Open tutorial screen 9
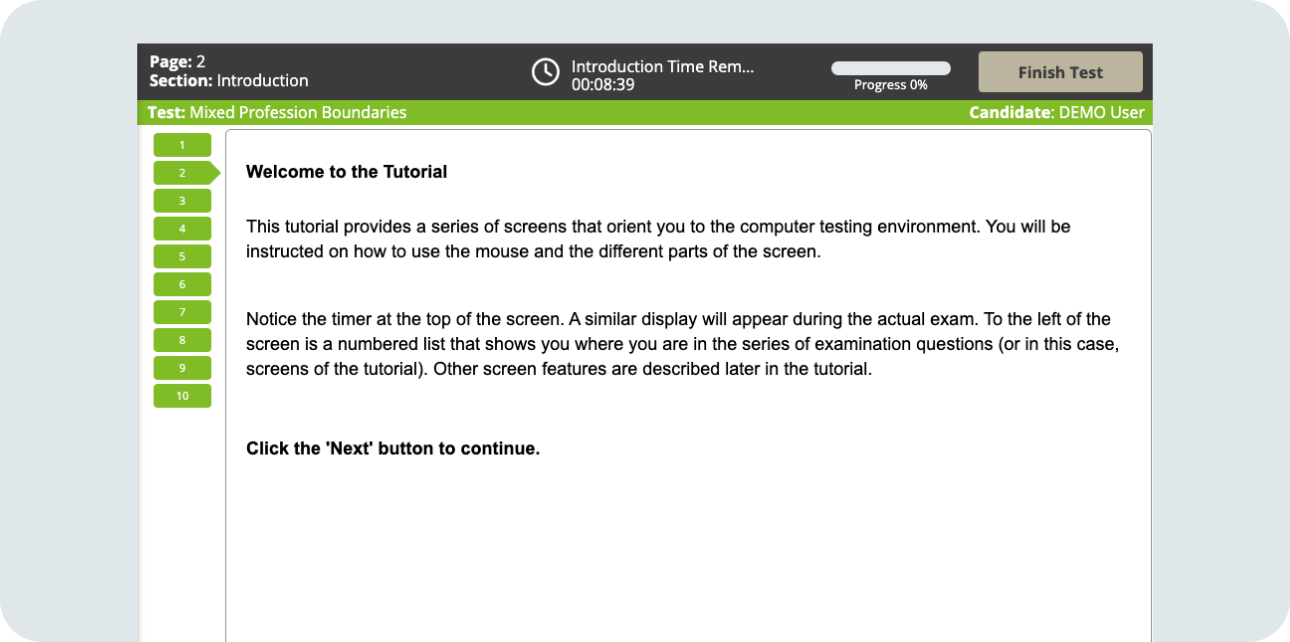1290x642 pixels. [x=182, y=368]
